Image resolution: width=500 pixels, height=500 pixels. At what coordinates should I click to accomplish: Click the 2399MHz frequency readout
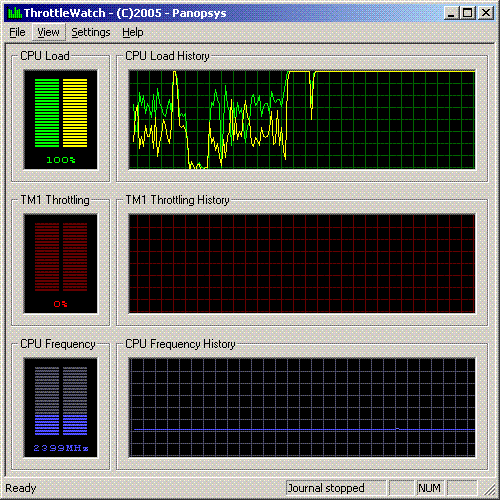coord(61,448)
